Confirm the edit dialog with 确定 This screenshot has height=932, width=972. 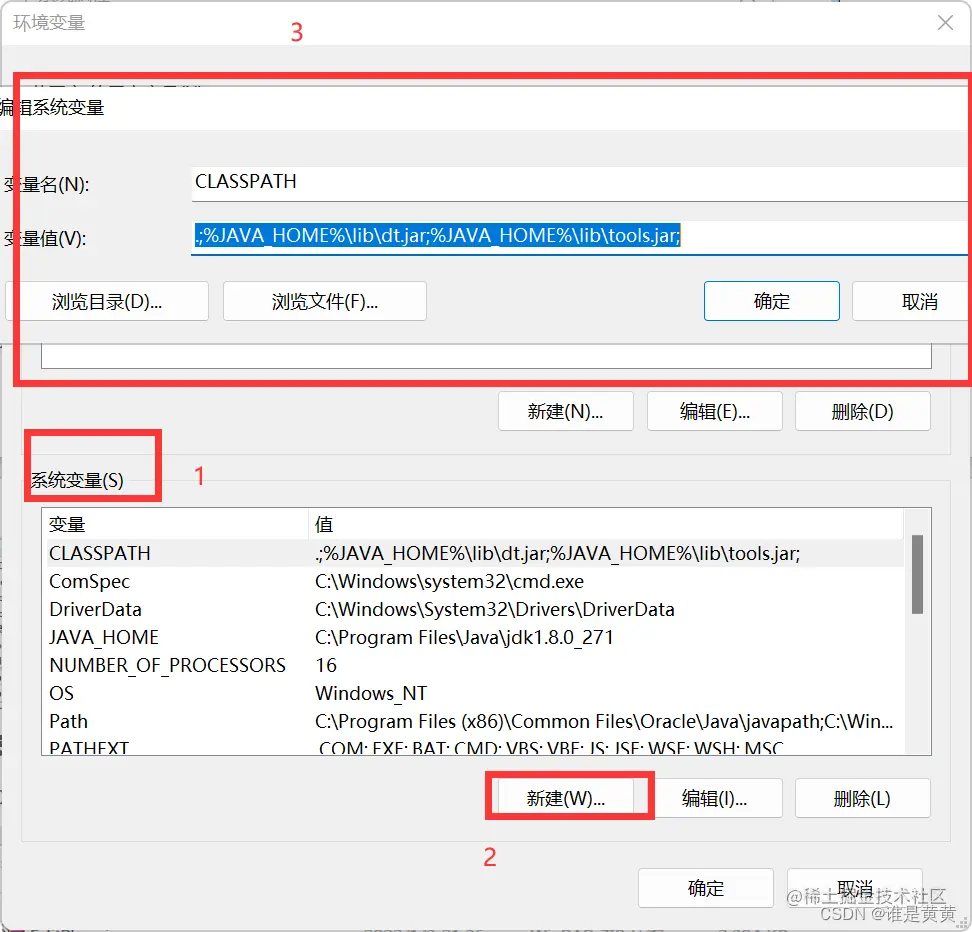(772, 301)
